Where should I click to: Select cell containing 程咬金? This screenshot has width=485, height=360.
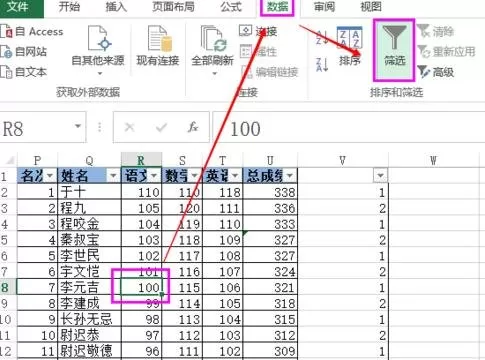(x=89, y=224)
